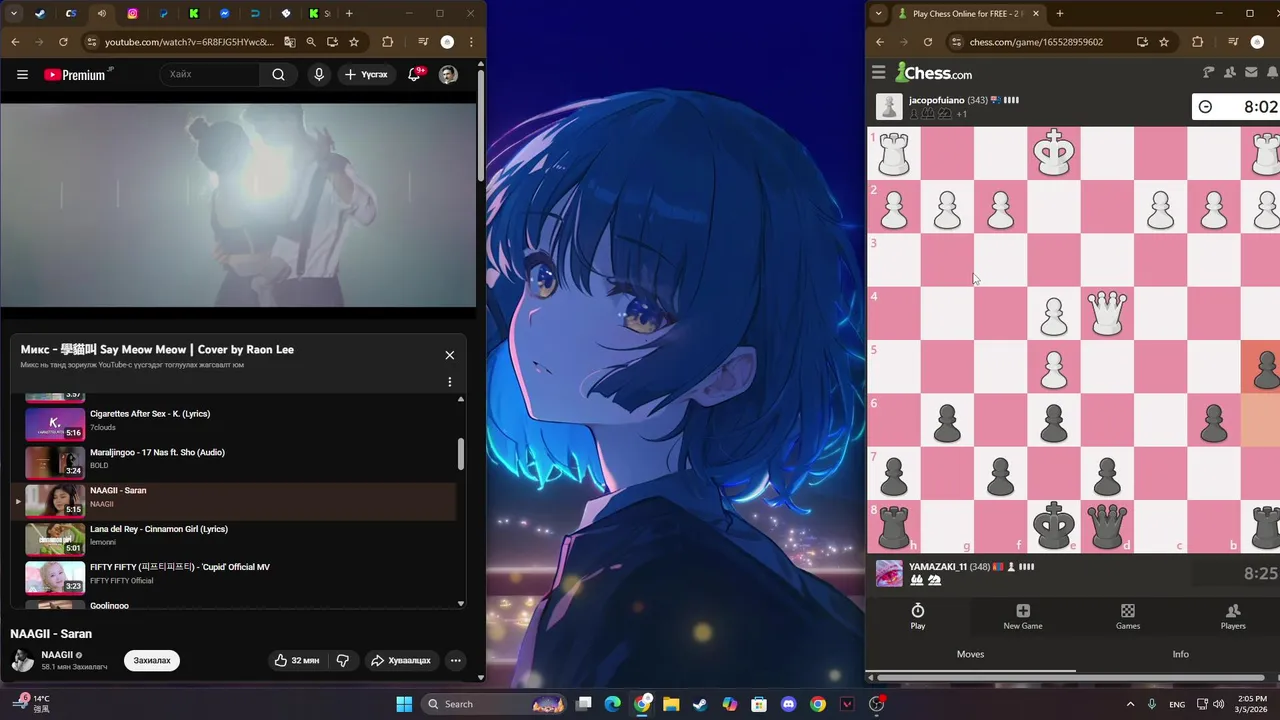
Task: Select Lana del Rey - Cinnamon Girl
Action: pos(238,538)
